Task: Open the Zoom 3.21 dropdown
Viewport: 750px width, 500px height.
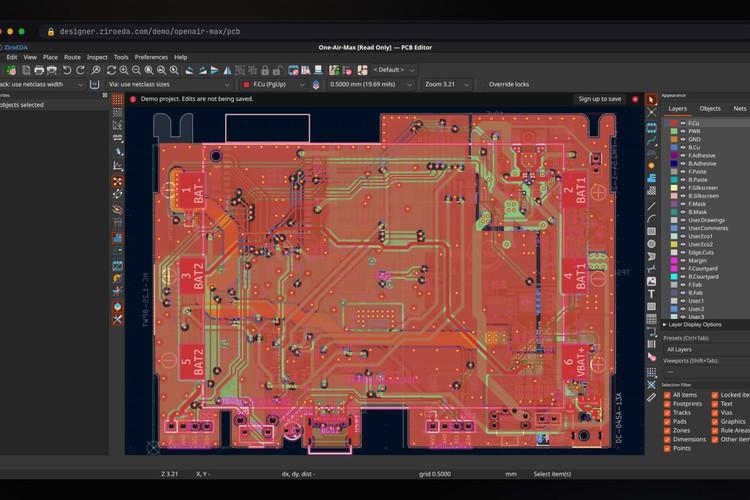Action: [447, 84]
